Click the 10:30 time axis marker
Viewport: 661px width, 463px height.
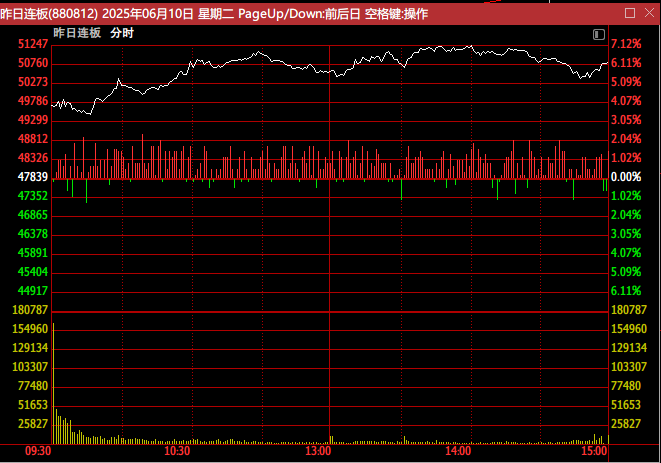coord(178,452)
